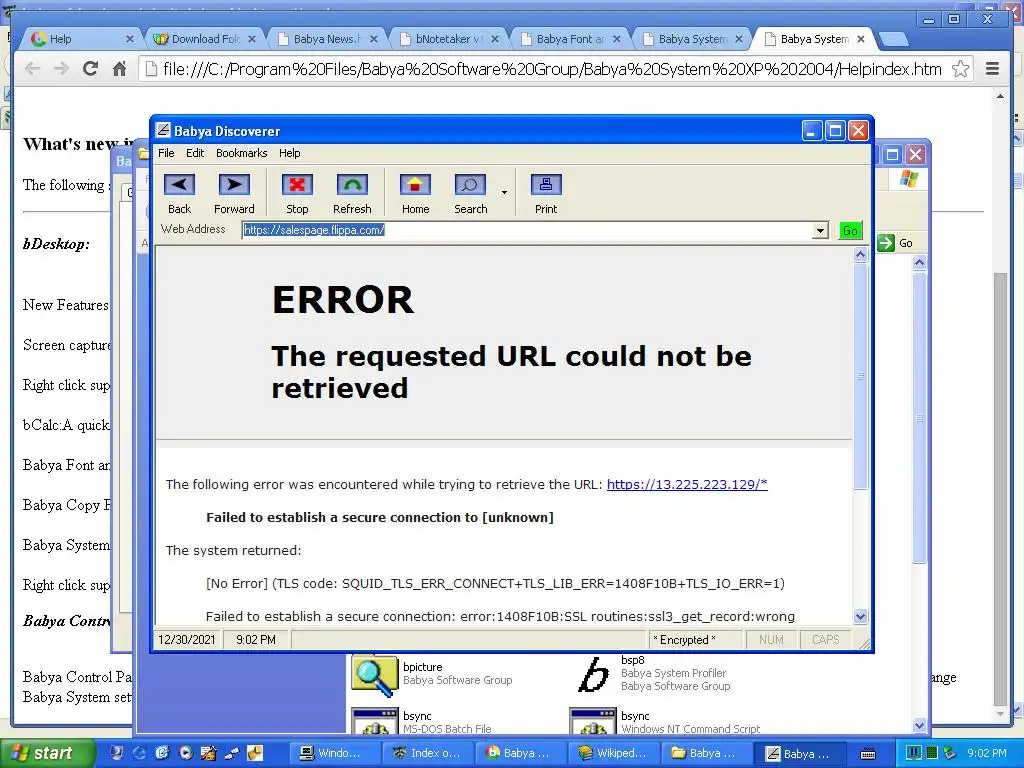
Task: Click the 9:02 PM status bar time
Action: pos(255,640)
